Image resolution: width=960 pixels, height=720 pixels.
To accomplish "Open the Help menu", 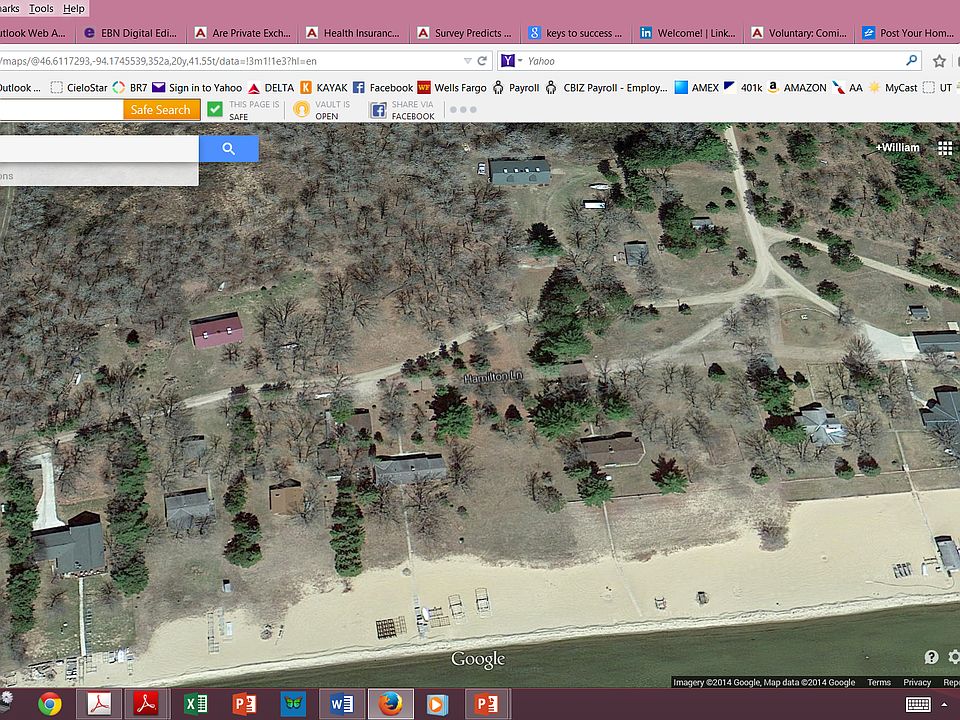I will [x=74, y=9].
